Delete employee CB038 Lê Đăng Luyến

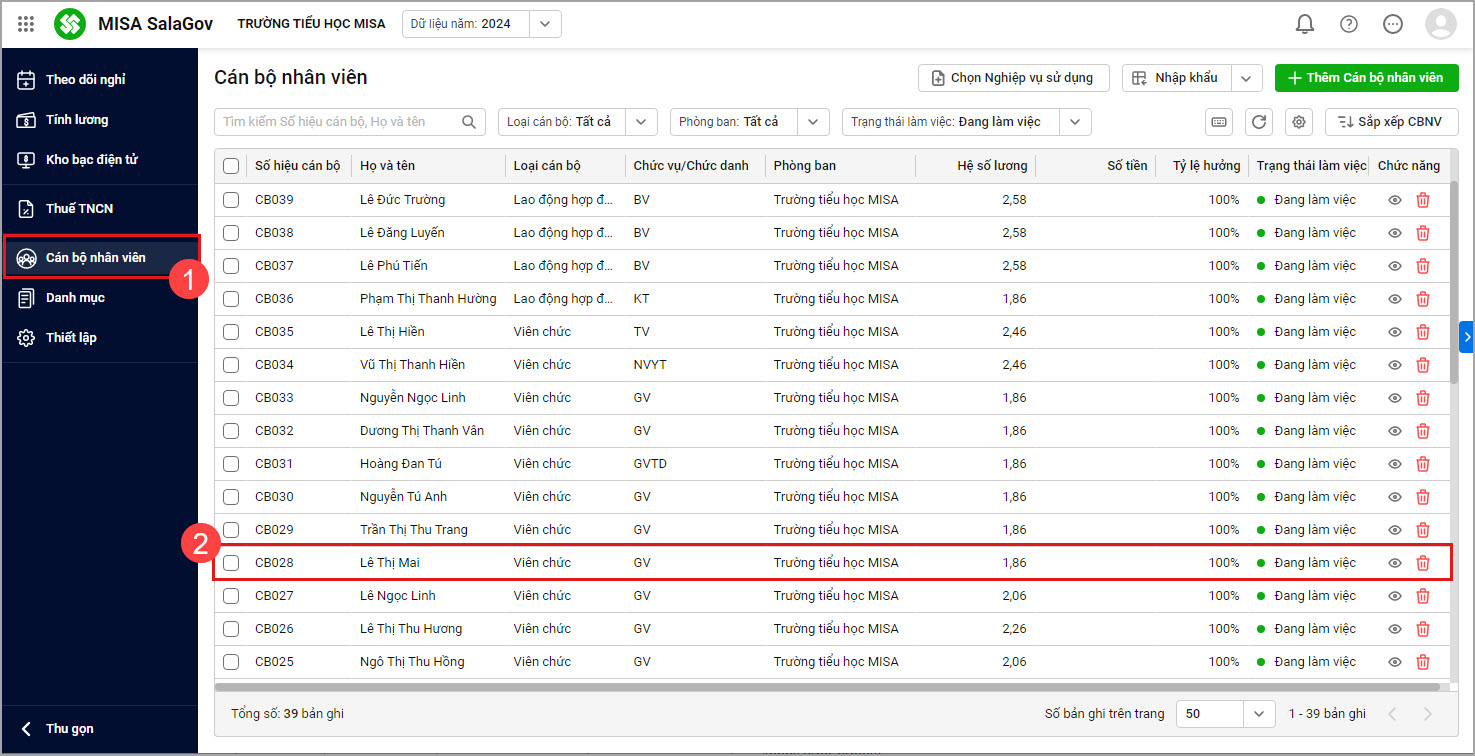pyautogui.click(x=1423, y=233)
